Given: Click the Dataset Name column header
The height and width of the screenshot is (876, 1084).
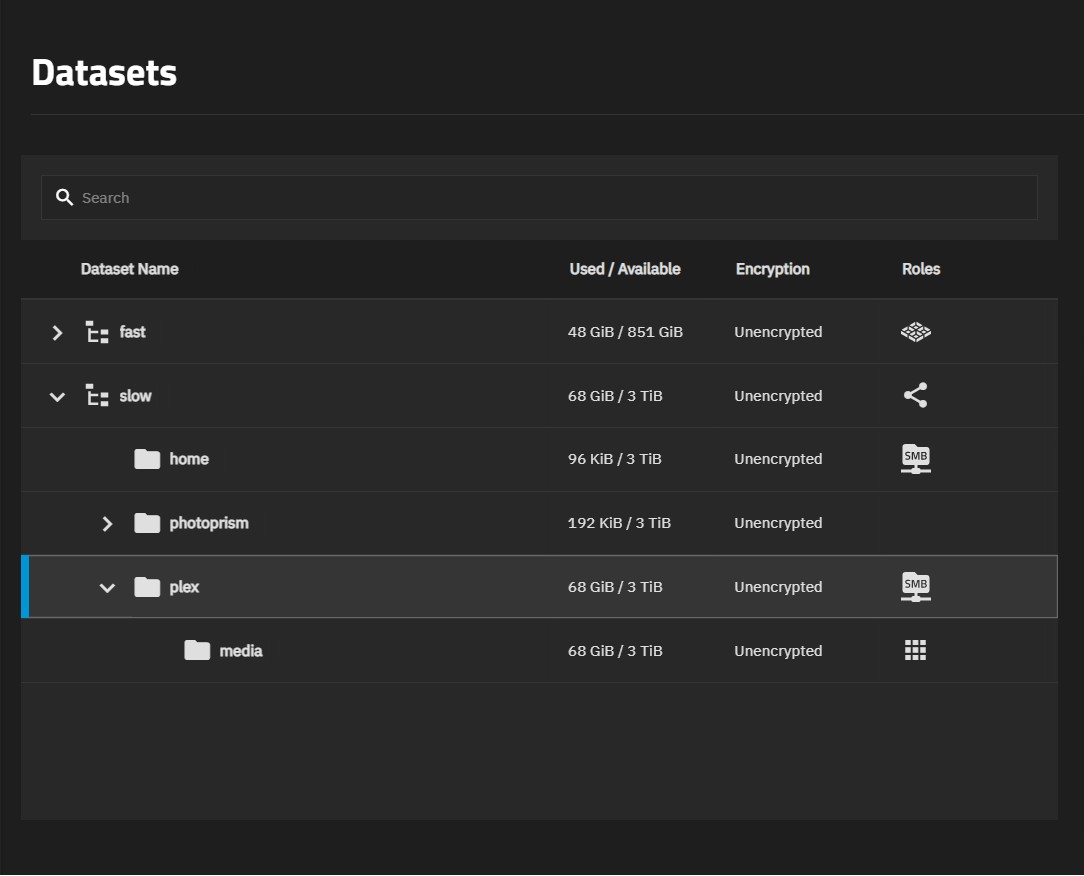Looking at the screenshot, I should tap(129, 269).
